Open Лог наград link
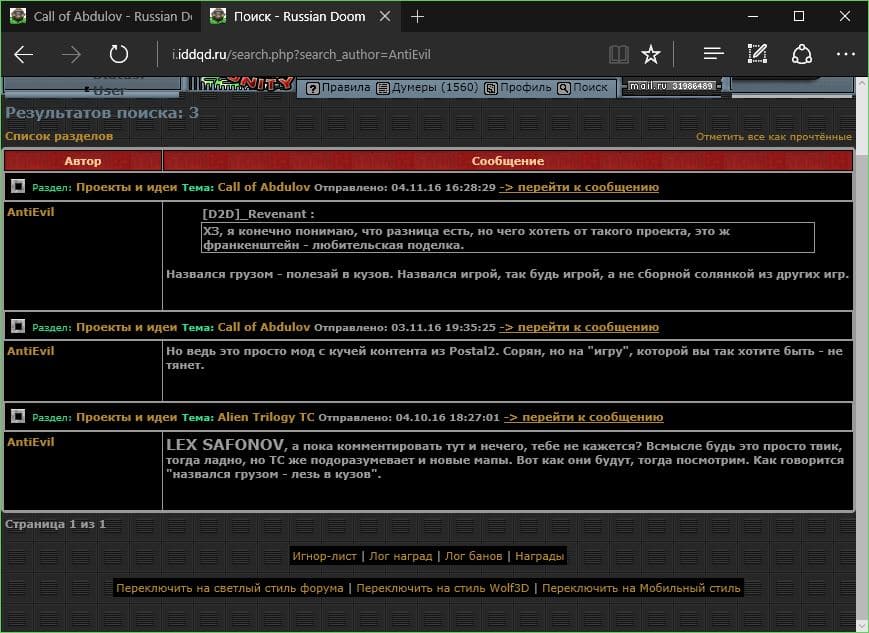Image resolution: width=869 pixels, height=633 pixels. click(x=401, y=556)
